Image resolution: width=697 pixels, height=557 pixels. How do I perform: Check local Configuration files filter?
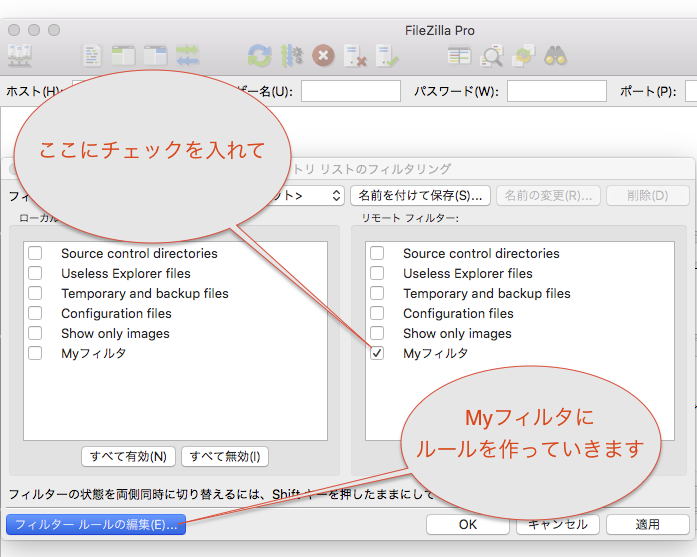(35, 313)
